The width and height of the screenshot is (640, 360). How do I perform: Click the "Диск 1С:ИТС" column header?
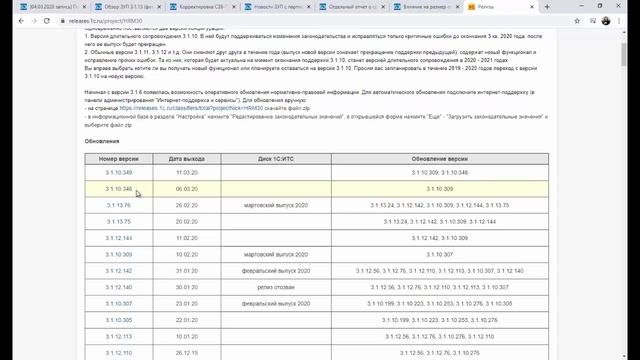pos(276,159)
